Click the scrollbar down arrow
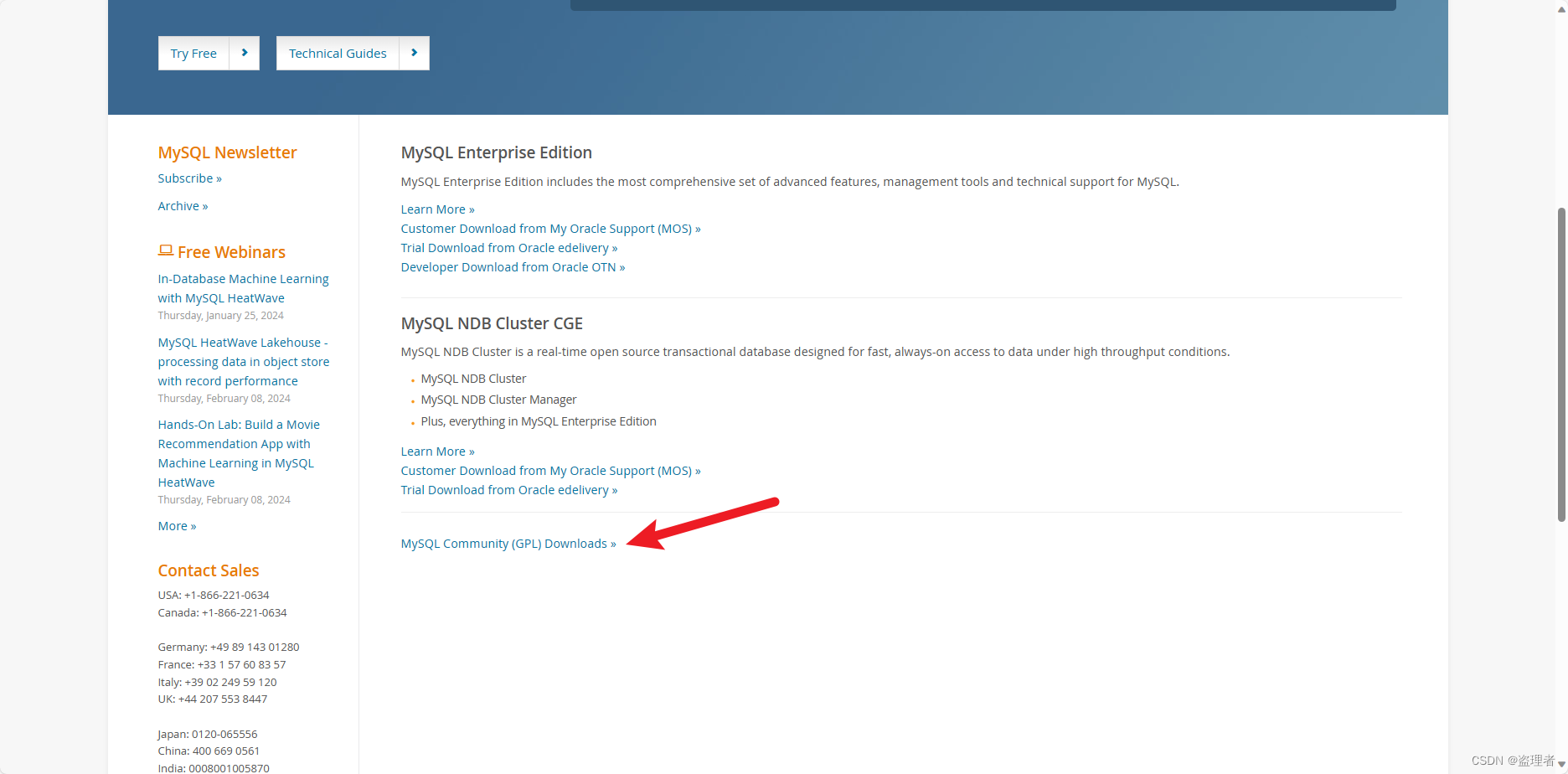Image resolution: width=1568 pixels, height=774 pixels. [1561, 764]
